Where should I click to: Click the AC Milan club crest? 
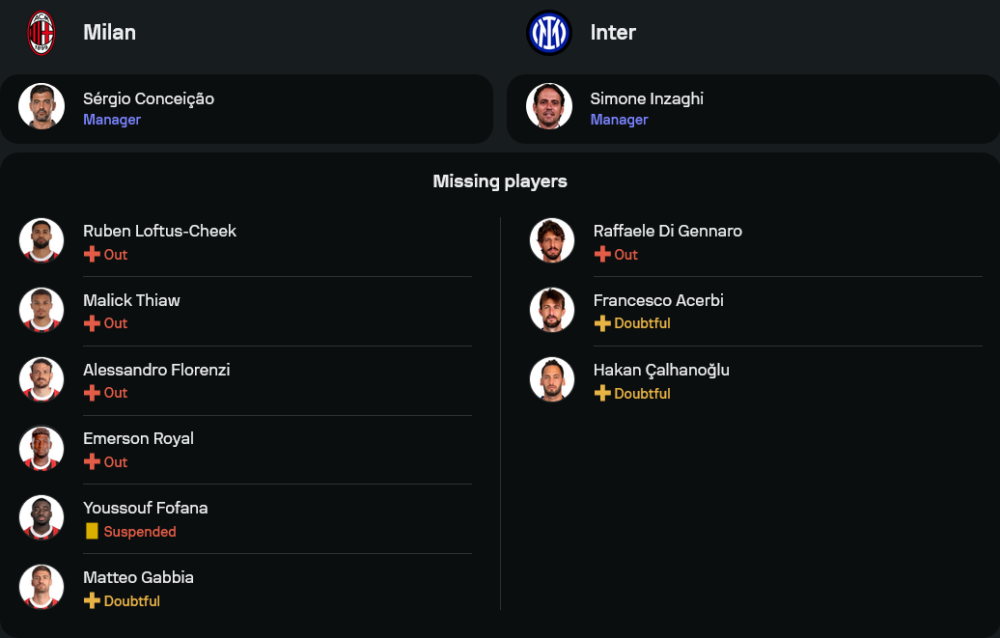[x=41, y=32]
